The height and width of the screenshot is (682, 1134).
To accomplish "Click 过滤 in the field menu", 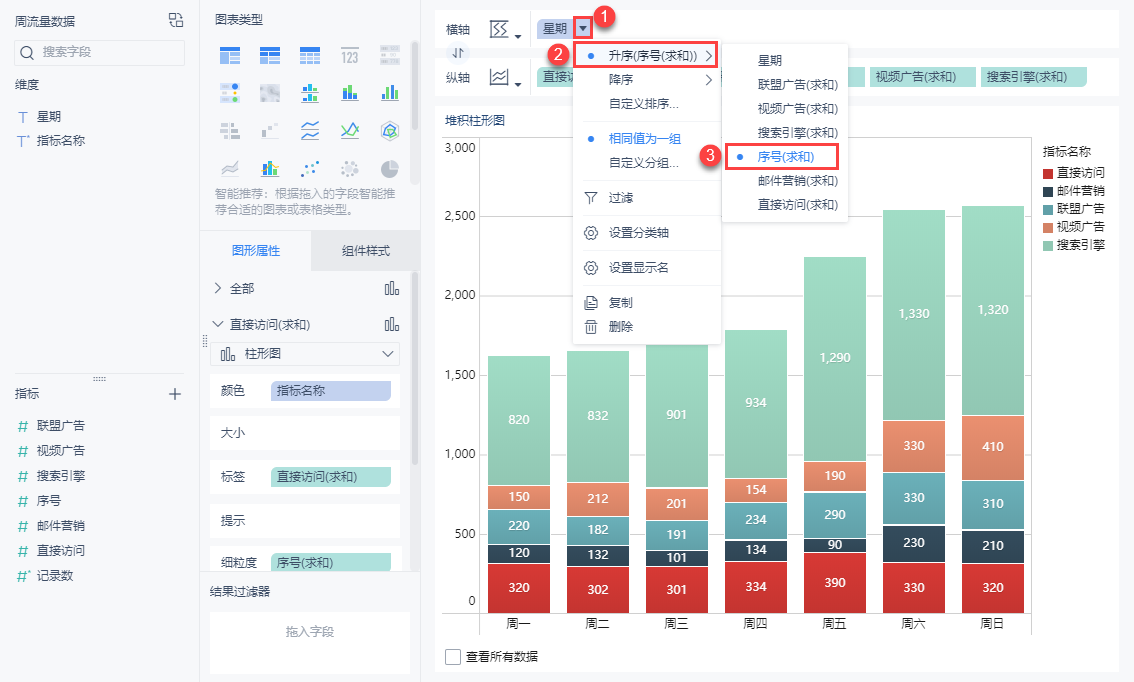I will point(621,197).
